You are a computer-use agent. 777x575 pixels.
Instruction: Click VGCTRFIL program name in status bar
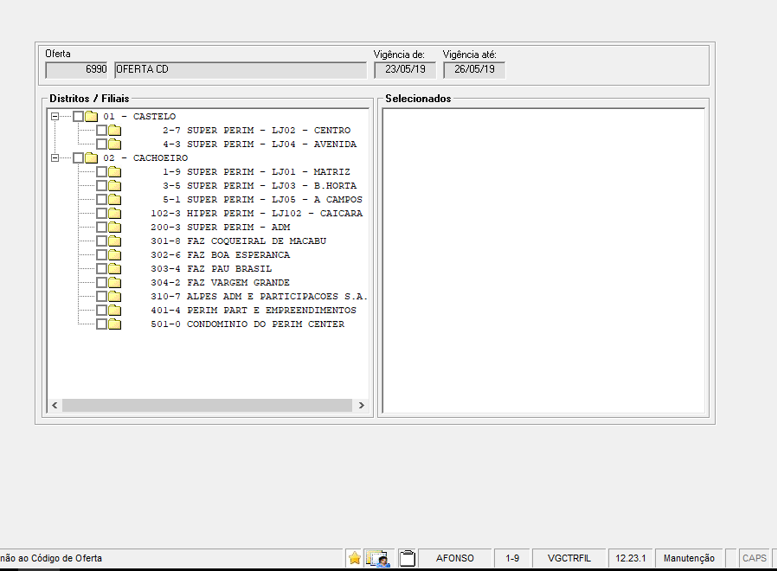click(569, 559)
